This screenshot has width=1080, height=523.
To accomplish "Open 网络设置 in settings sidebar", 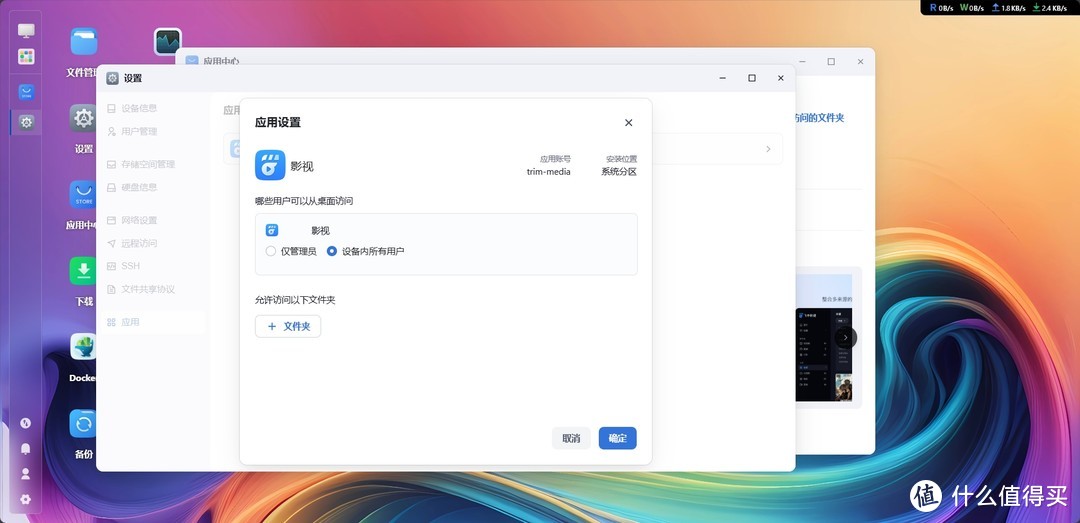I will 138,221.
